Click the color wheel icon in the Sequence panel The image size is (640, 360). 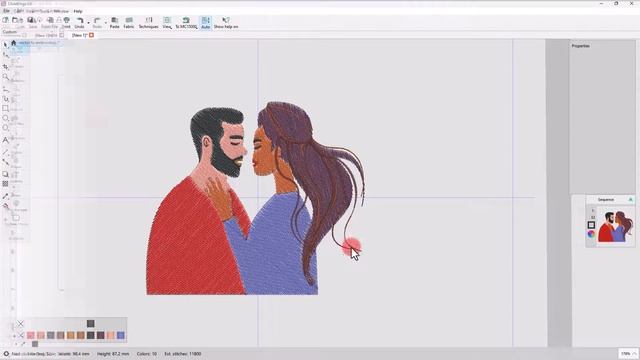click(591, 234)
